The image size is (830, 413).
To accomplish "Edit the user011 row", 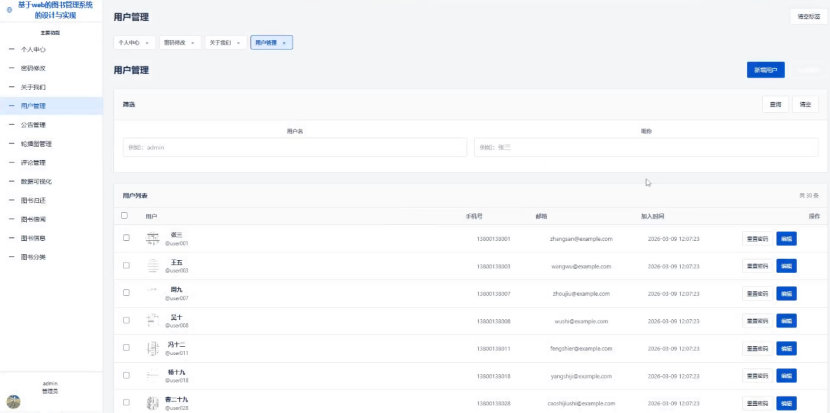I will tap(787, 348).
